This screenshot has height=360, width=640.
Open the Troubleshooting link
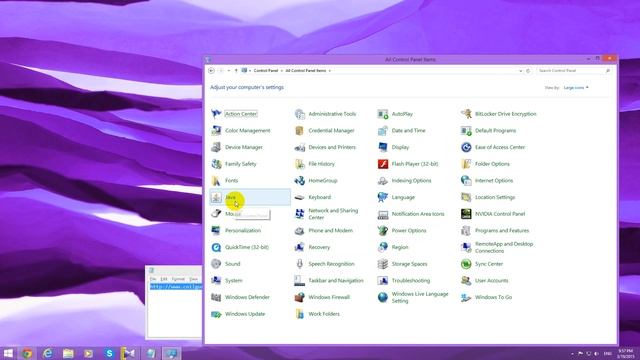411,281
